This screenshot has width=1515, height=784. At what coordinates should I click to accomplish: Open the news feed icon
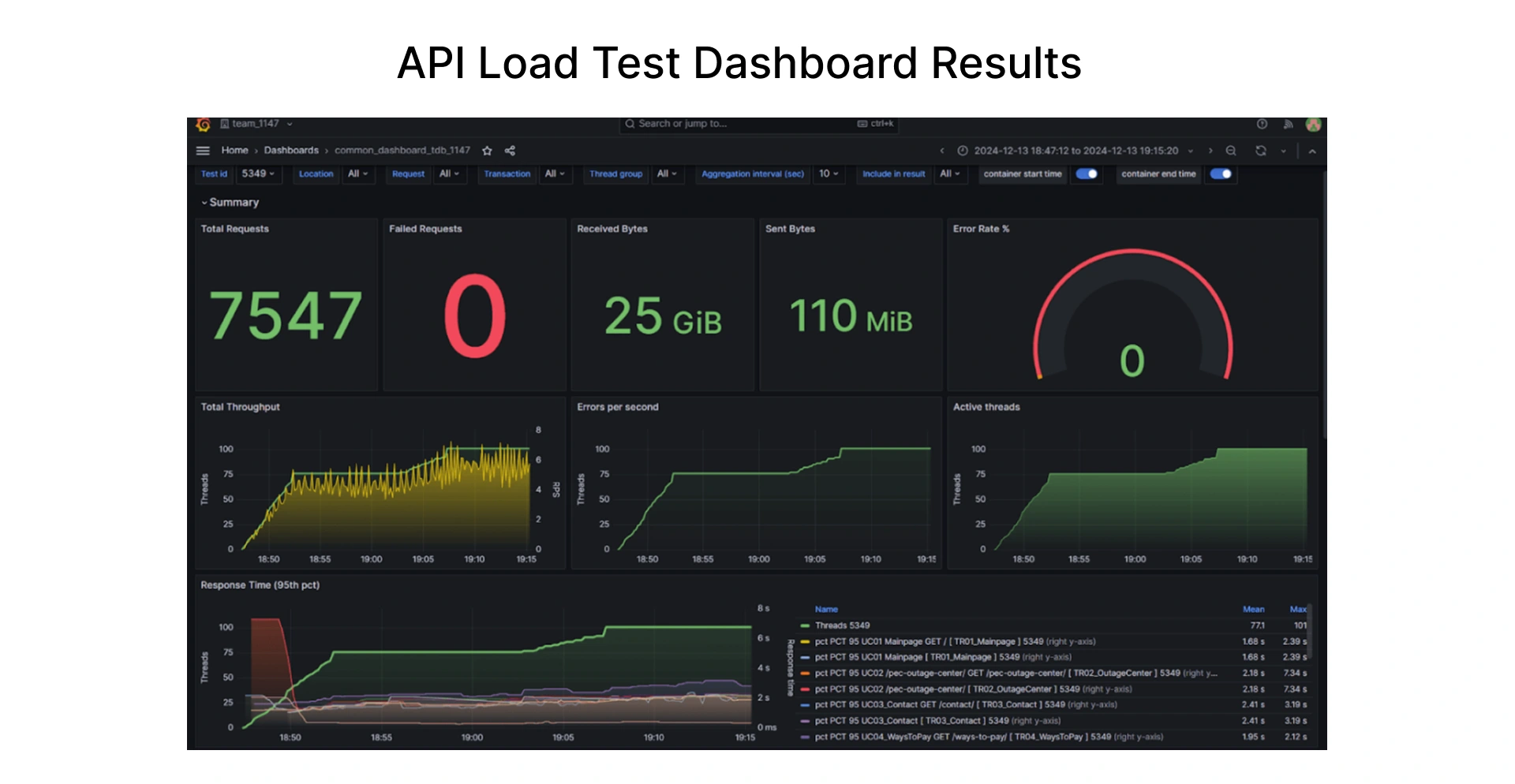pos(1288,124)
